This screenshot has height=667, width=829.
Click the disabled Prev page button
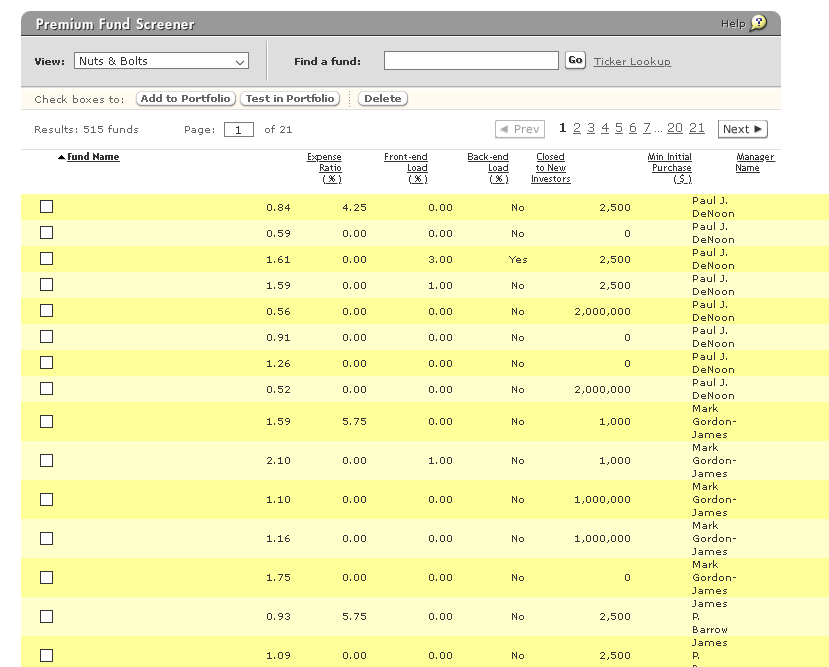tap(519, 129)
